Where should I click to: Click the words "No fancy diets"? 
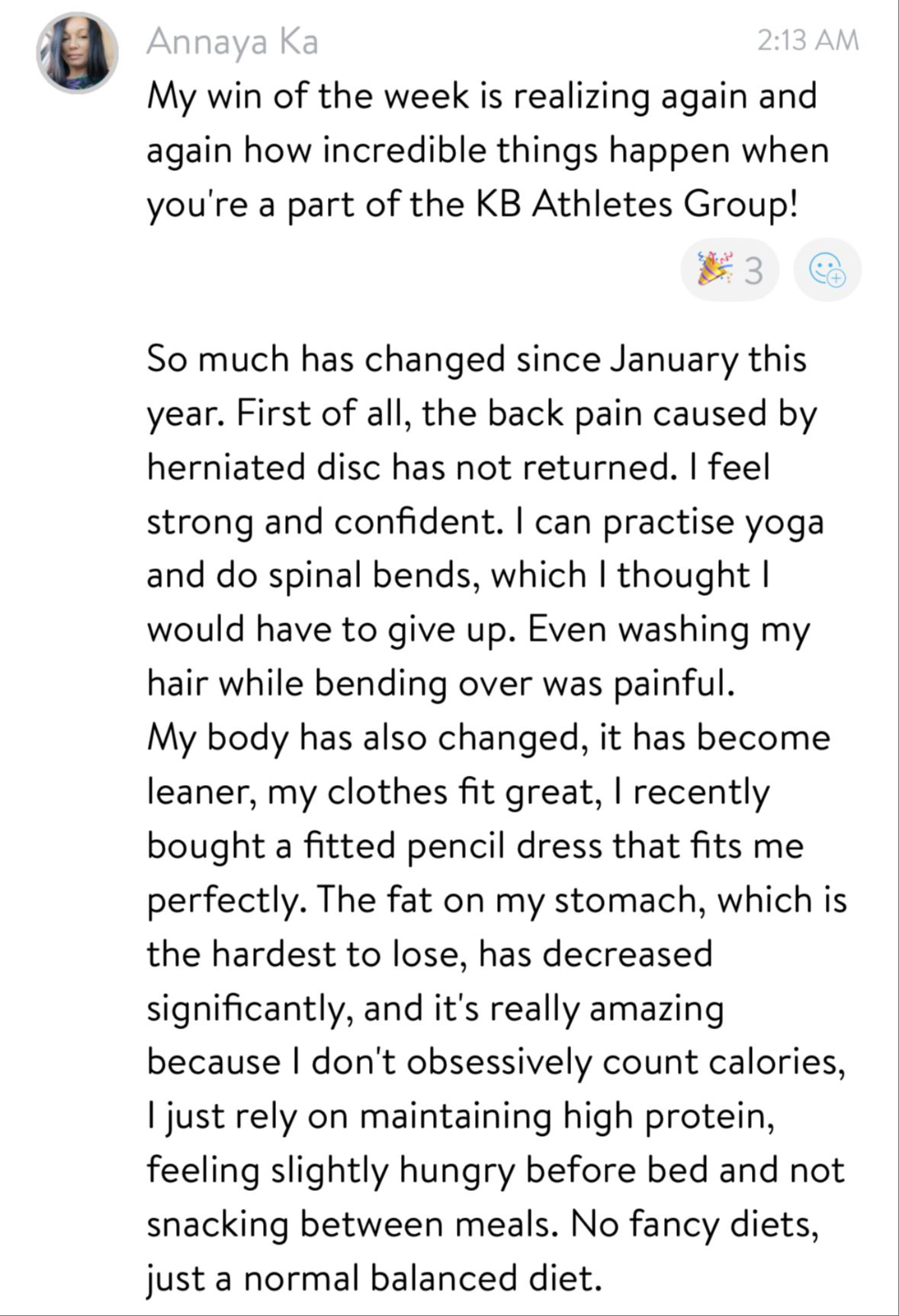(693, 1224)
